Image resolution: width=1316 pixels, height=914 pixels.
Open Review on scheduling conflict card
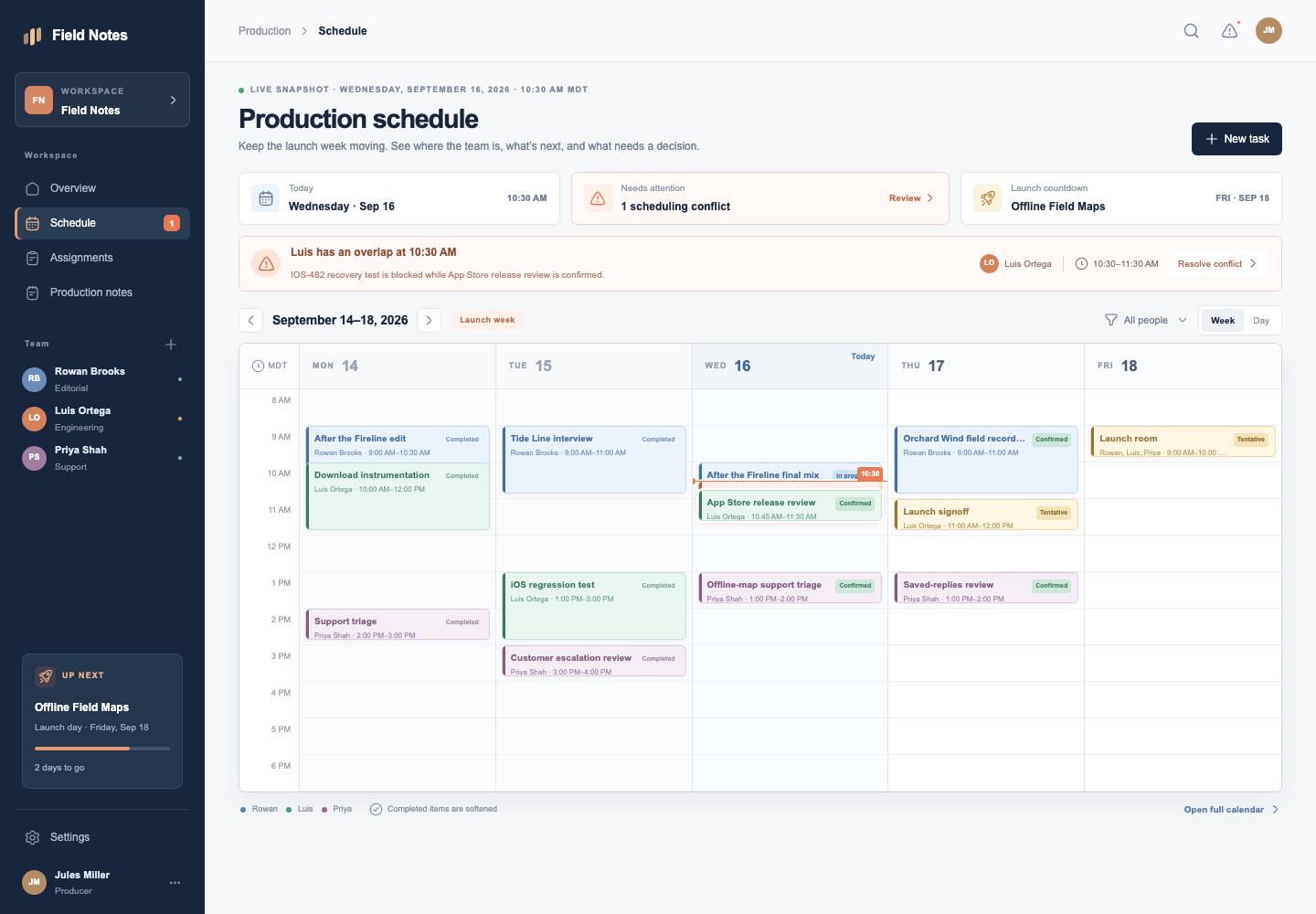[911, 198]
